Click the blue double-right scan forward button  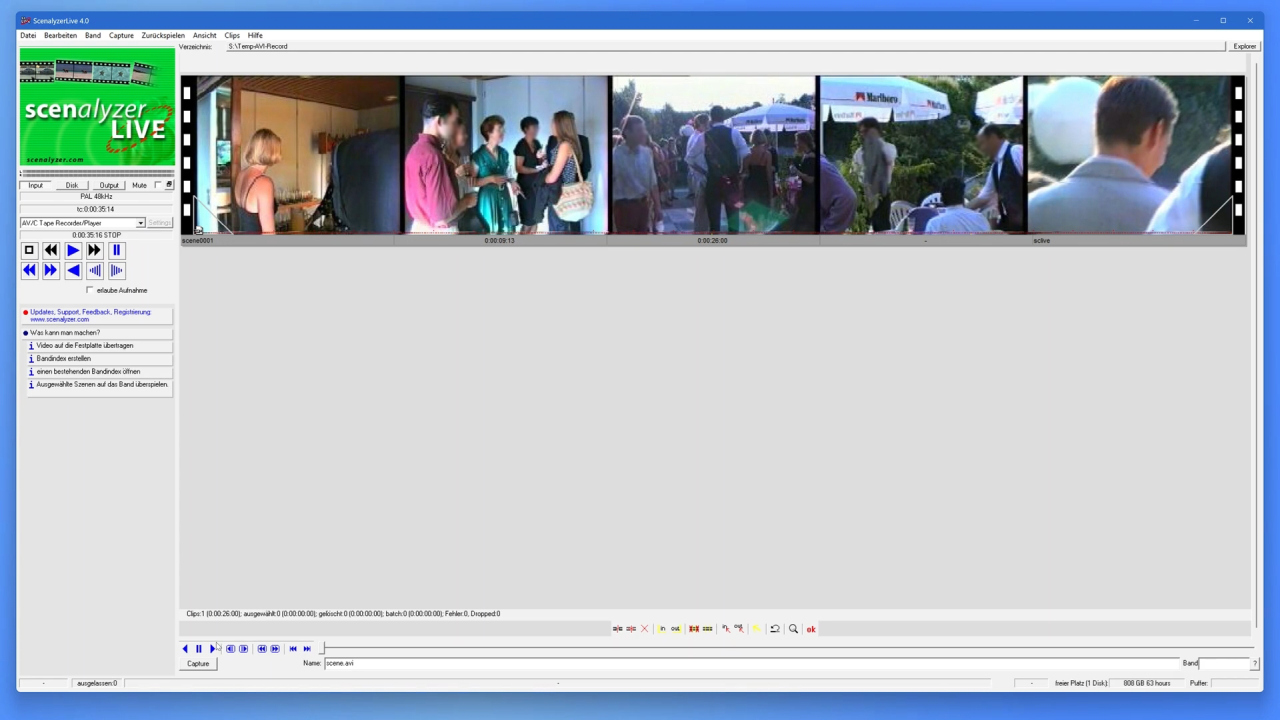click(51, 270)
